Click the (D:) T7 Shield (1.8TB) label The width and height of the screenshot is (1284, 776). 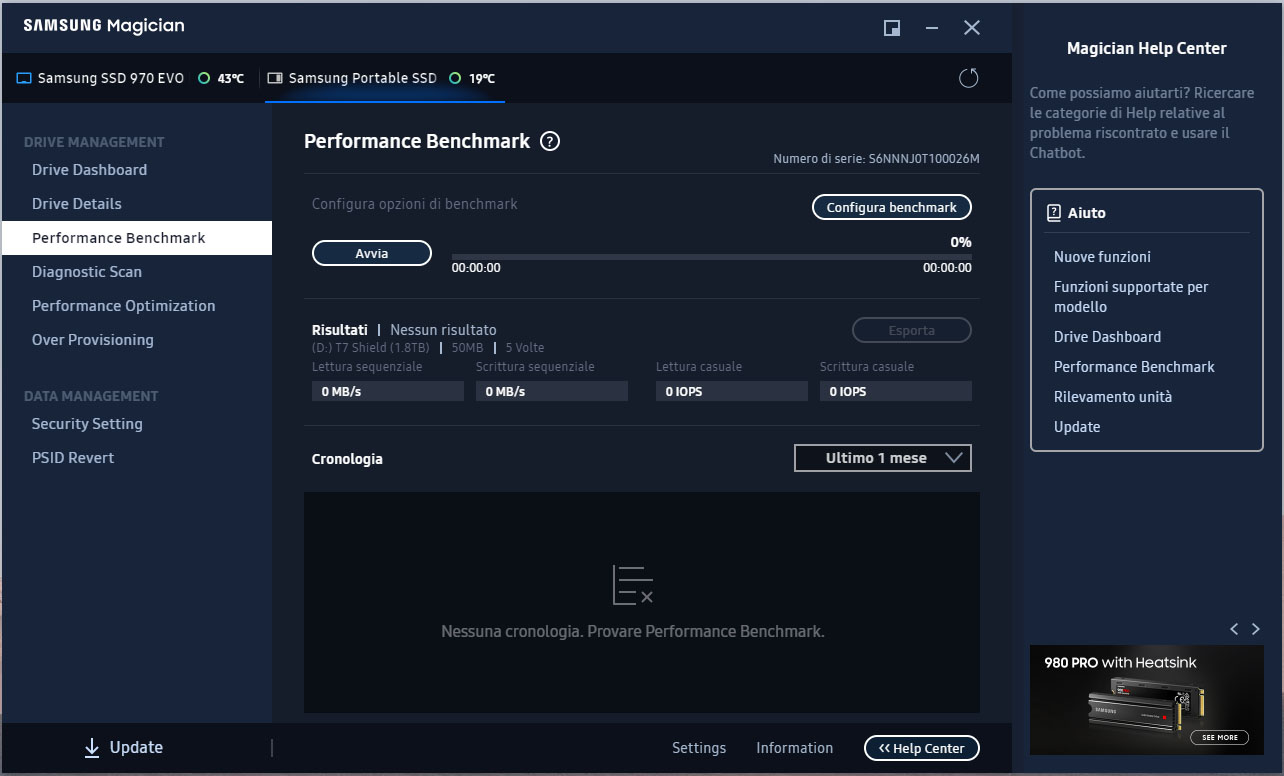(x=370, y=348)
